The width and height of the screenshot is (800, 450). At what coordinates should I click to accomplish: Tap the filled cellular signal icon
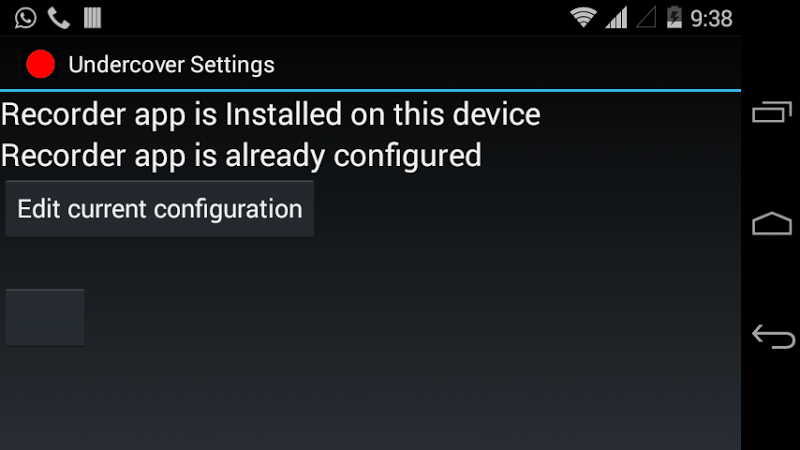coord(616,18)
